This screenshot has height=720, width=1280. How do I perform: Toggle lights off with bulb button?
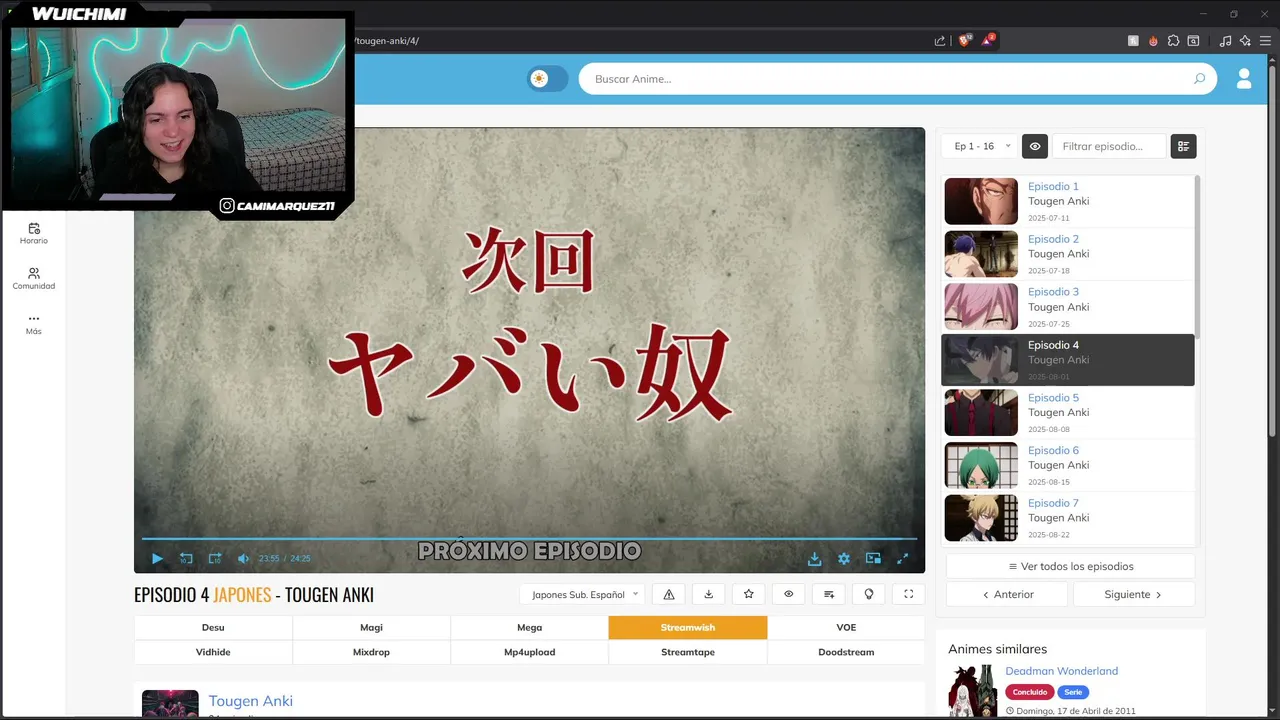869,594
